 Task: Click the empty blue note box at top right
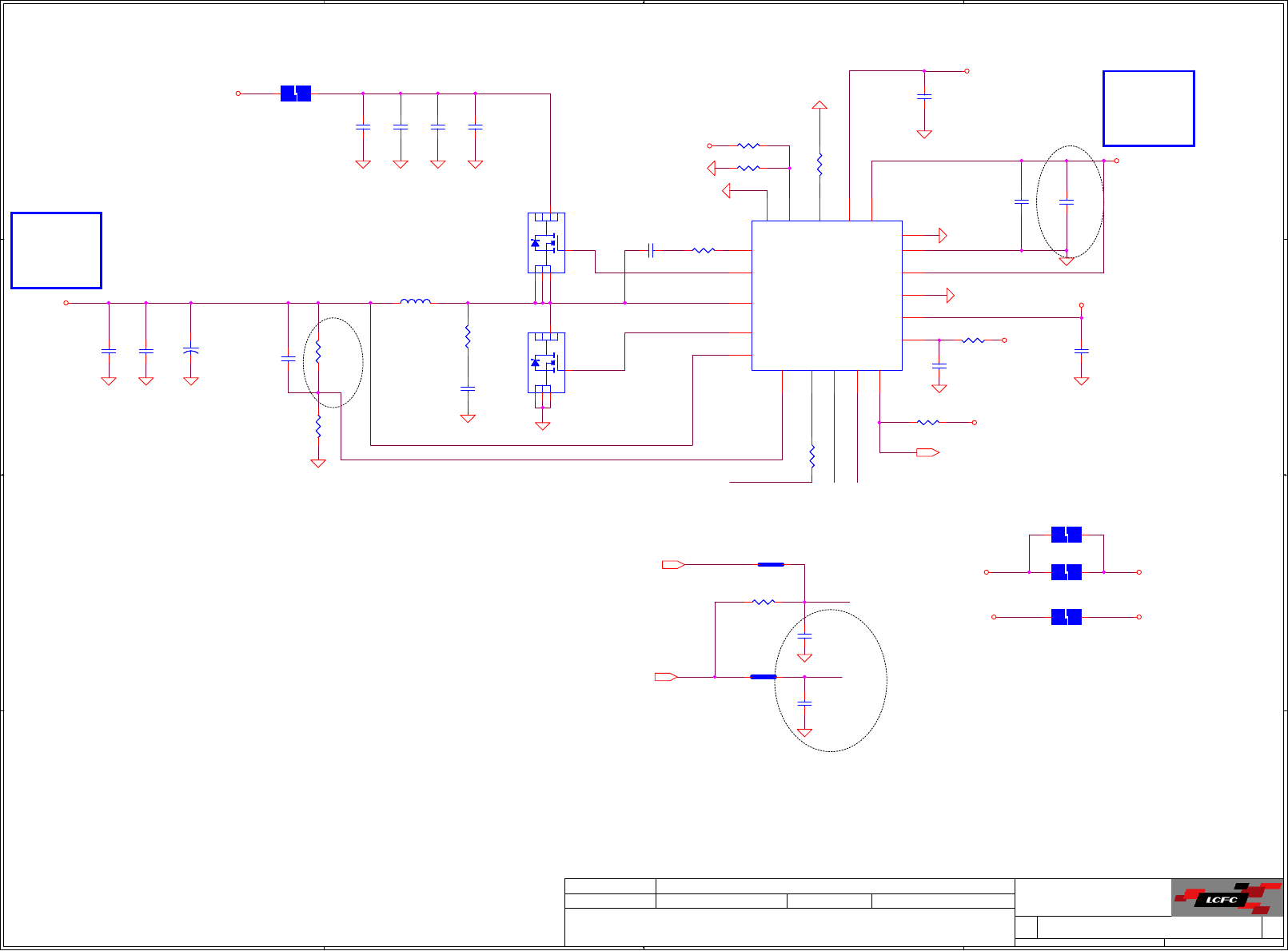pyautogui.click(x=1149, y=109)
